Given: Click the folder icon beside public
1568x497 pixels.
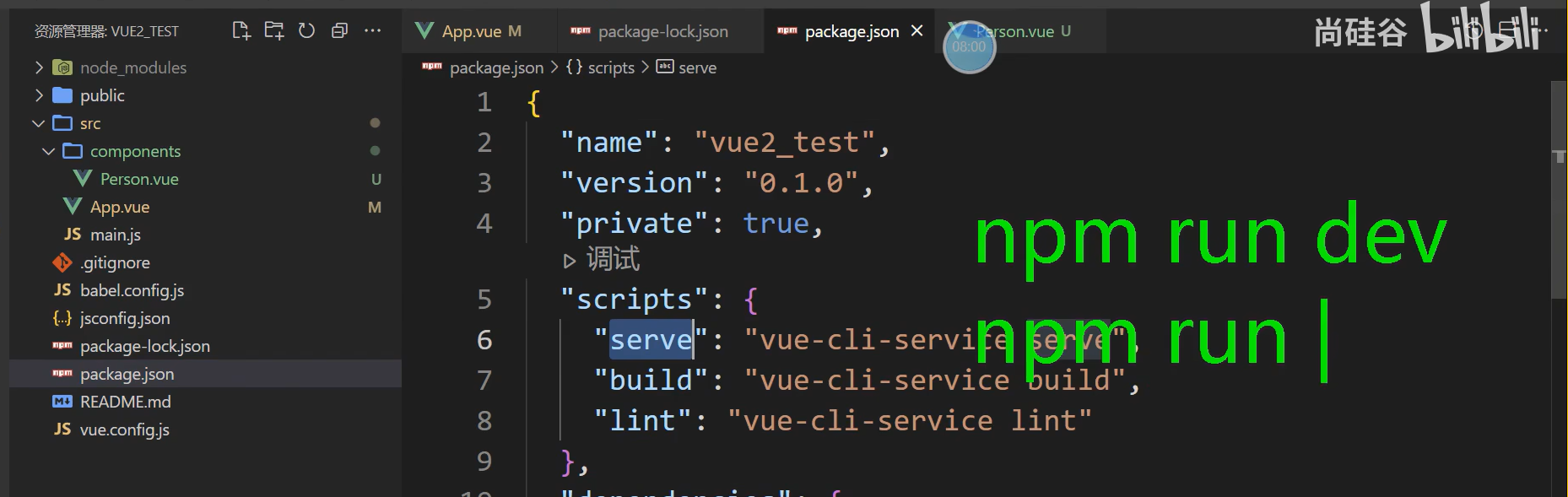Looking at the screenshot, I should (x=62, y=95).
